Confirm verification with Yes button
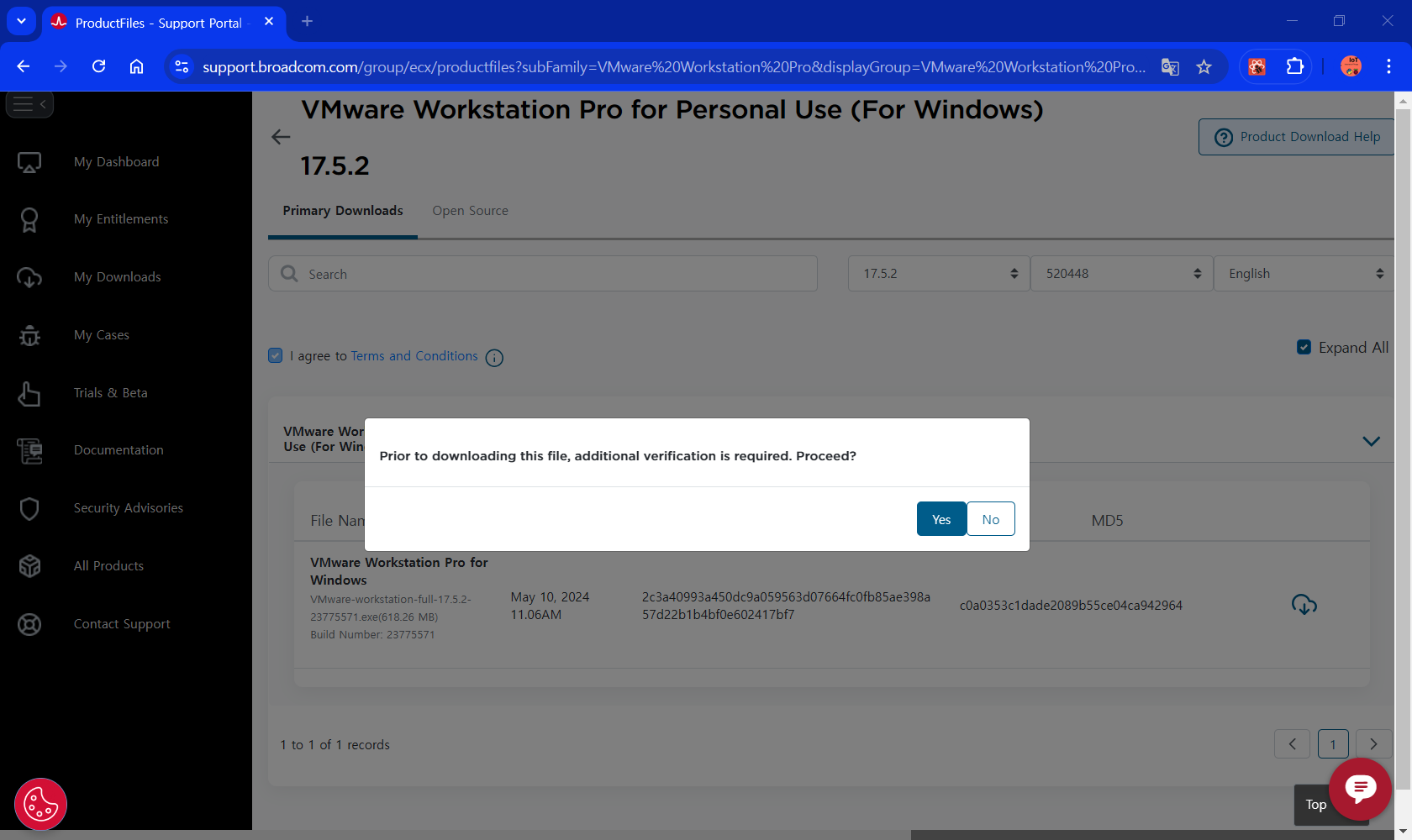This screenshot has height=840, width=1412. [x=941, y=519]
